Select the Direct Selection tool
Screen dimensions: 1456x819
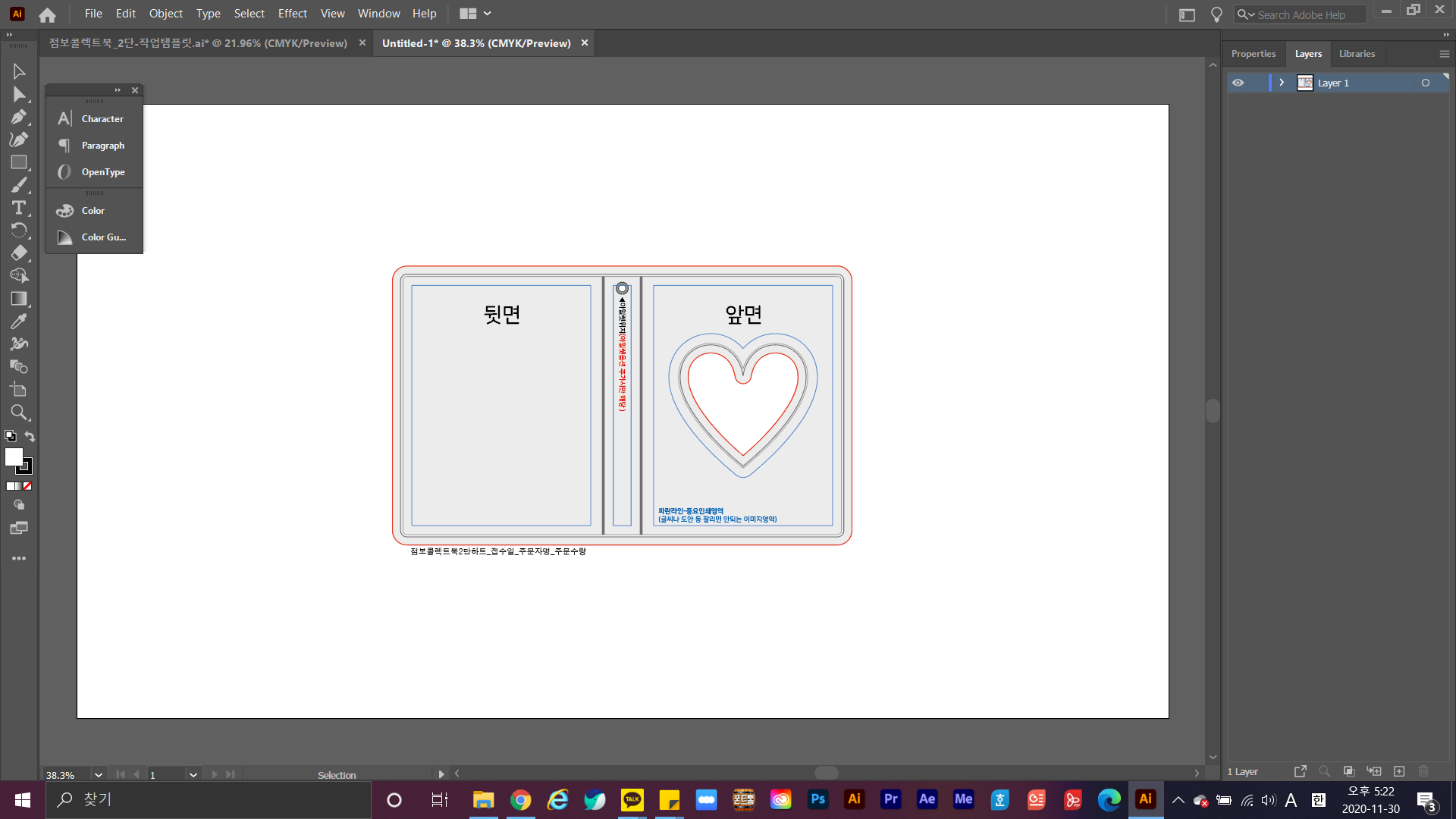(x=19, y=95)
